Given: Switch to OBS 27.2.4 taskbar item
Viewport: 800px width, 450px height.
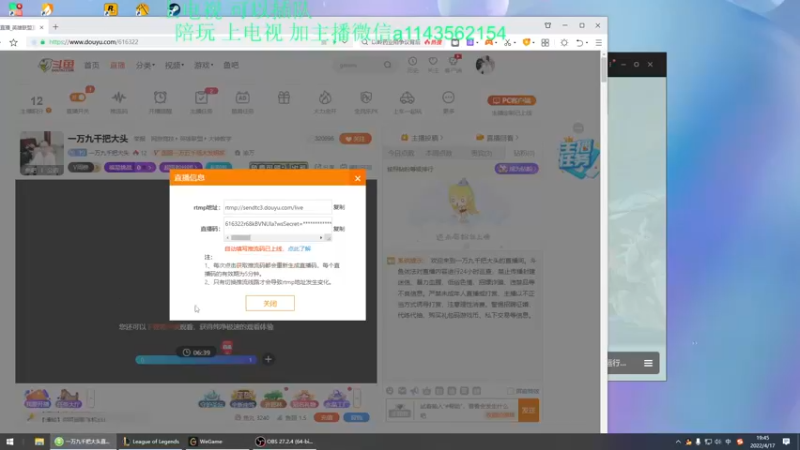Looking at the screenshot, I should (x=284, y=441).
